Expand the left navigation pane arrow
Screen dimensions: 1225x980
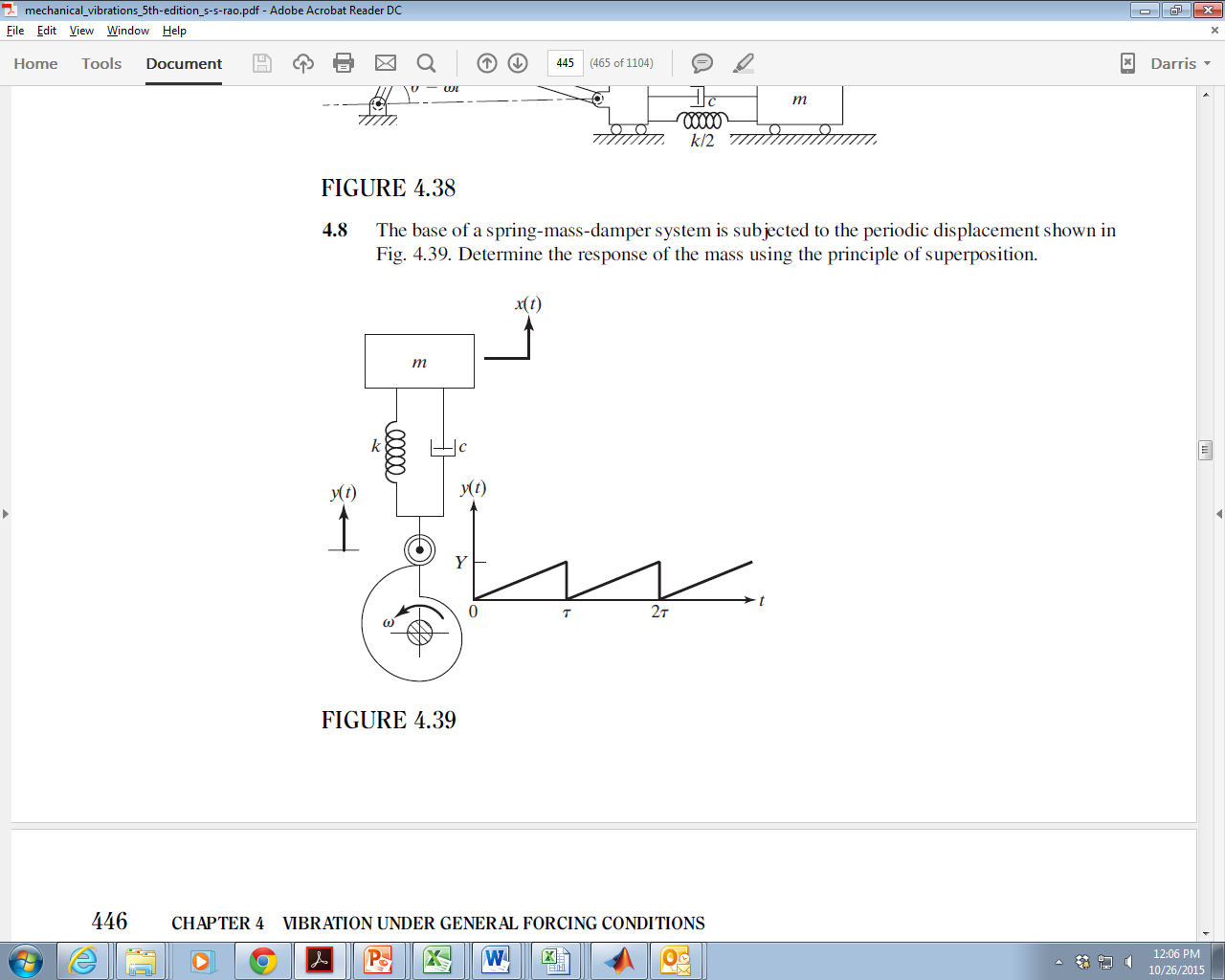tap(6, 513)
